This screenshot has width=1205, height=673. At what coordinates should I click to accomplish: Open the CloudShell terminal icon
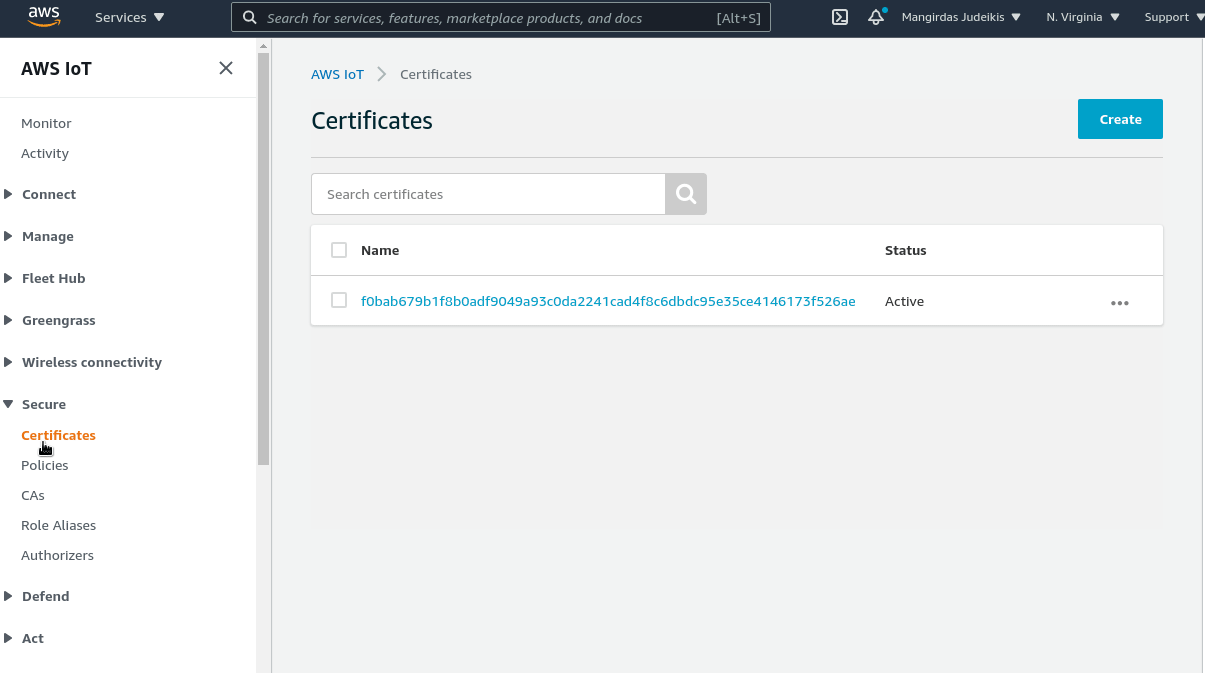click(839, 17)
